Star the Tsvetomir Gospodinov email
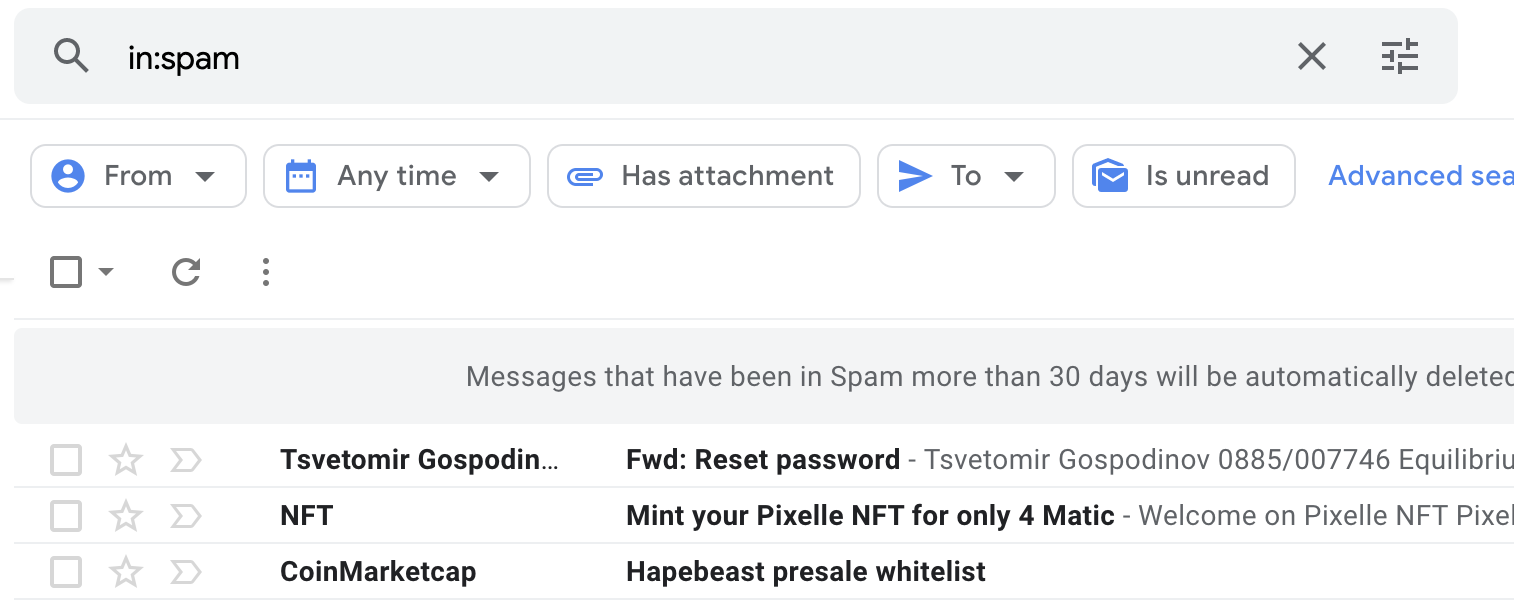The image size is (1514, 604). pyautogui.click(x=125, y=460)
